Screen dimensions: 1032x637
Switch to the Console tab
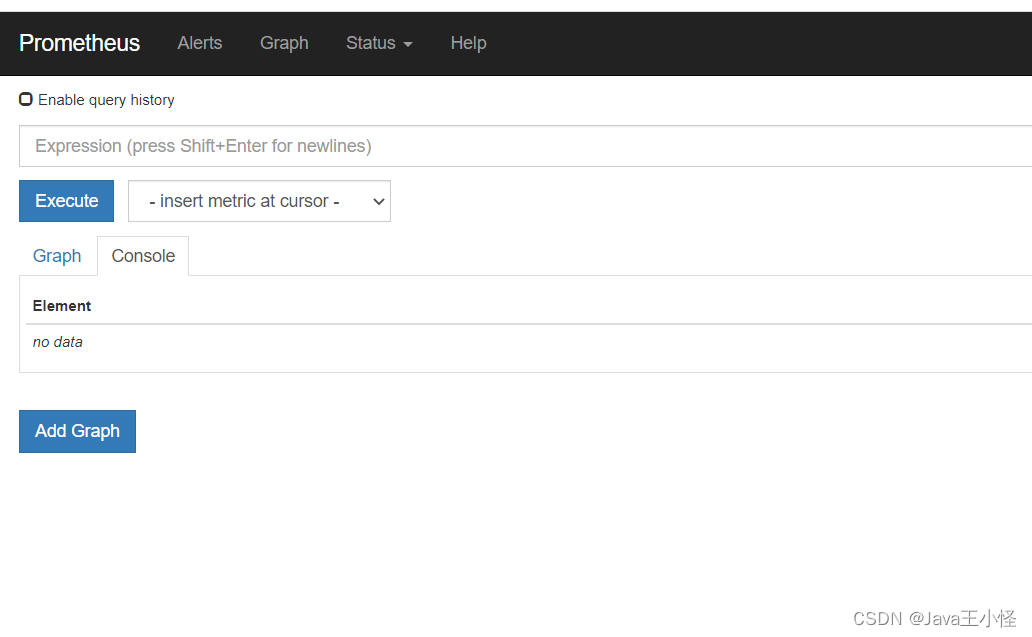[x=142, y=256]
